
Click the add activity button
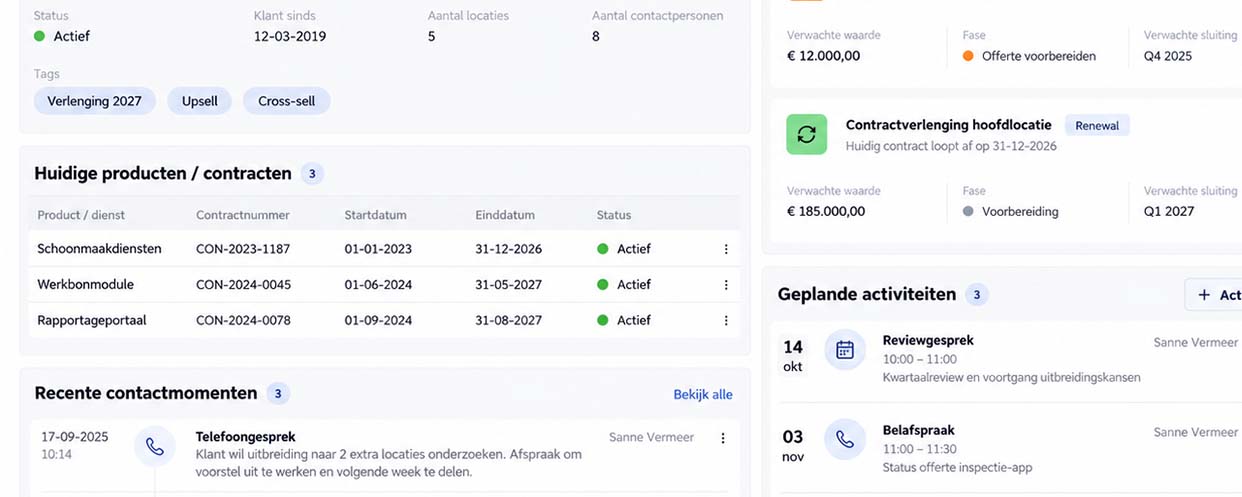[1214, 295]
